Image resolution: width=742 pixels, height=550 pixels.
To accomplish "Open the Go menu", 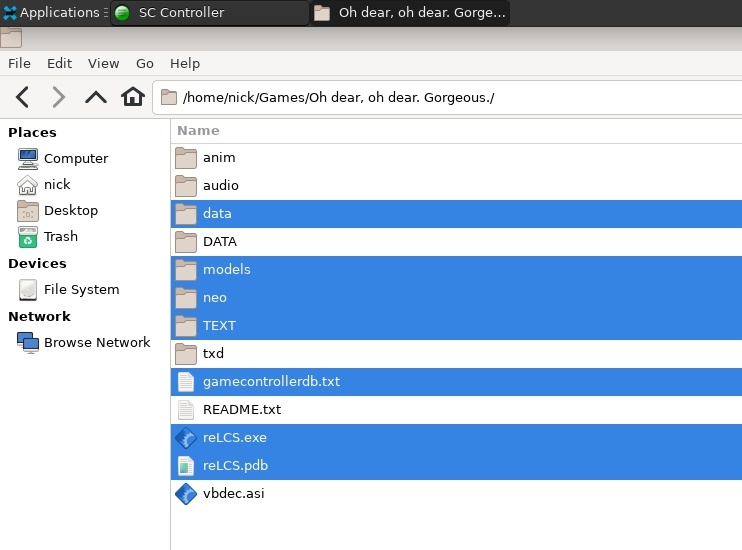I will (145, 63).
